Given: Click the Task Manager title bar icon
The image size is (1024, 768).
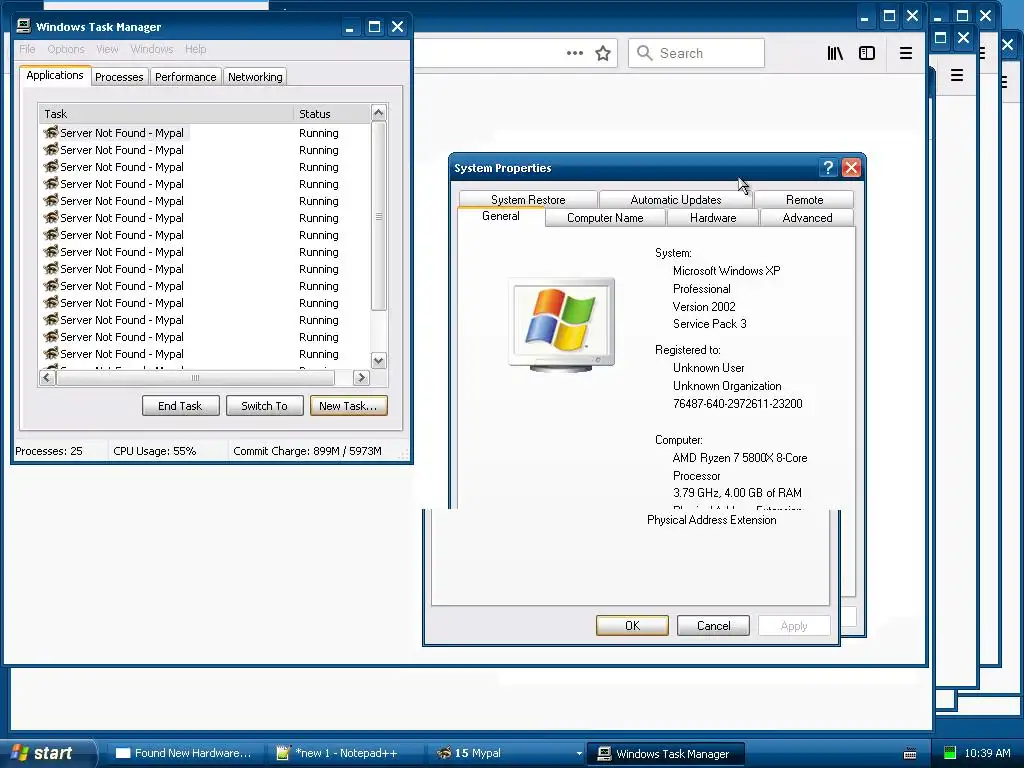Looking at the screenshot, I should coord(24,26).
